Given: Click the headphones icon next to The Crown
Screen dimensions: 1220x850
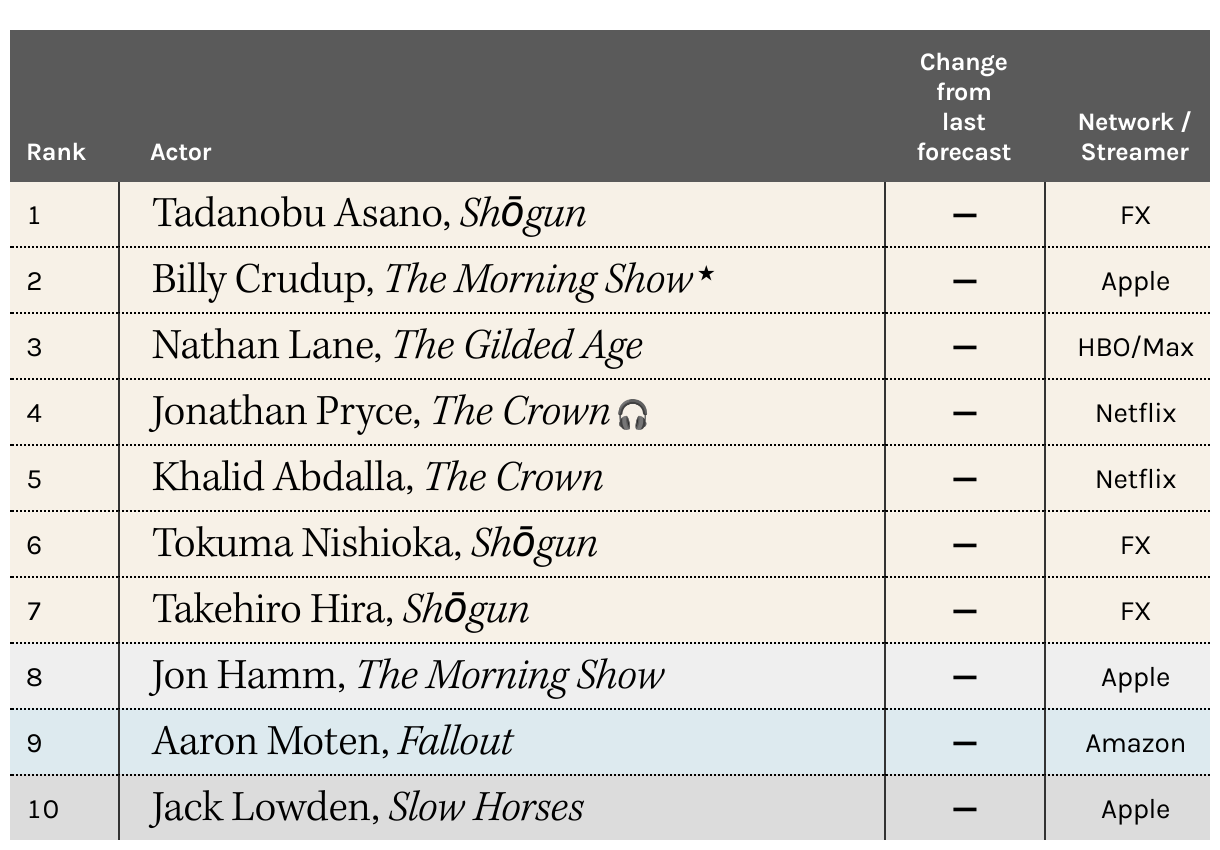Looking at the screenshot, I should tap(633, 414).
